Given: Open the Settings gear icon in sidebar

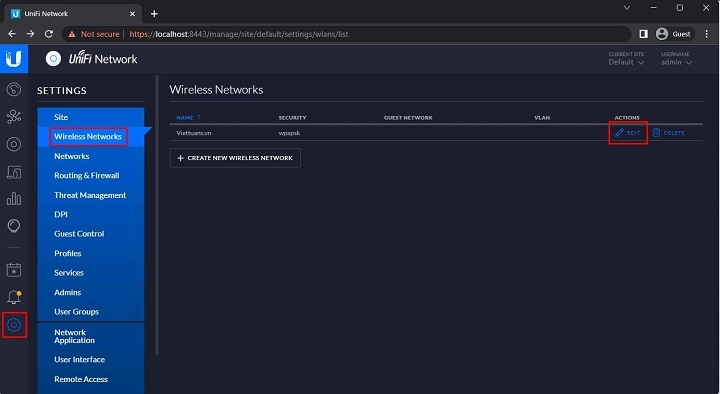Looking at the screenshot, I should (x=14, y=325).
